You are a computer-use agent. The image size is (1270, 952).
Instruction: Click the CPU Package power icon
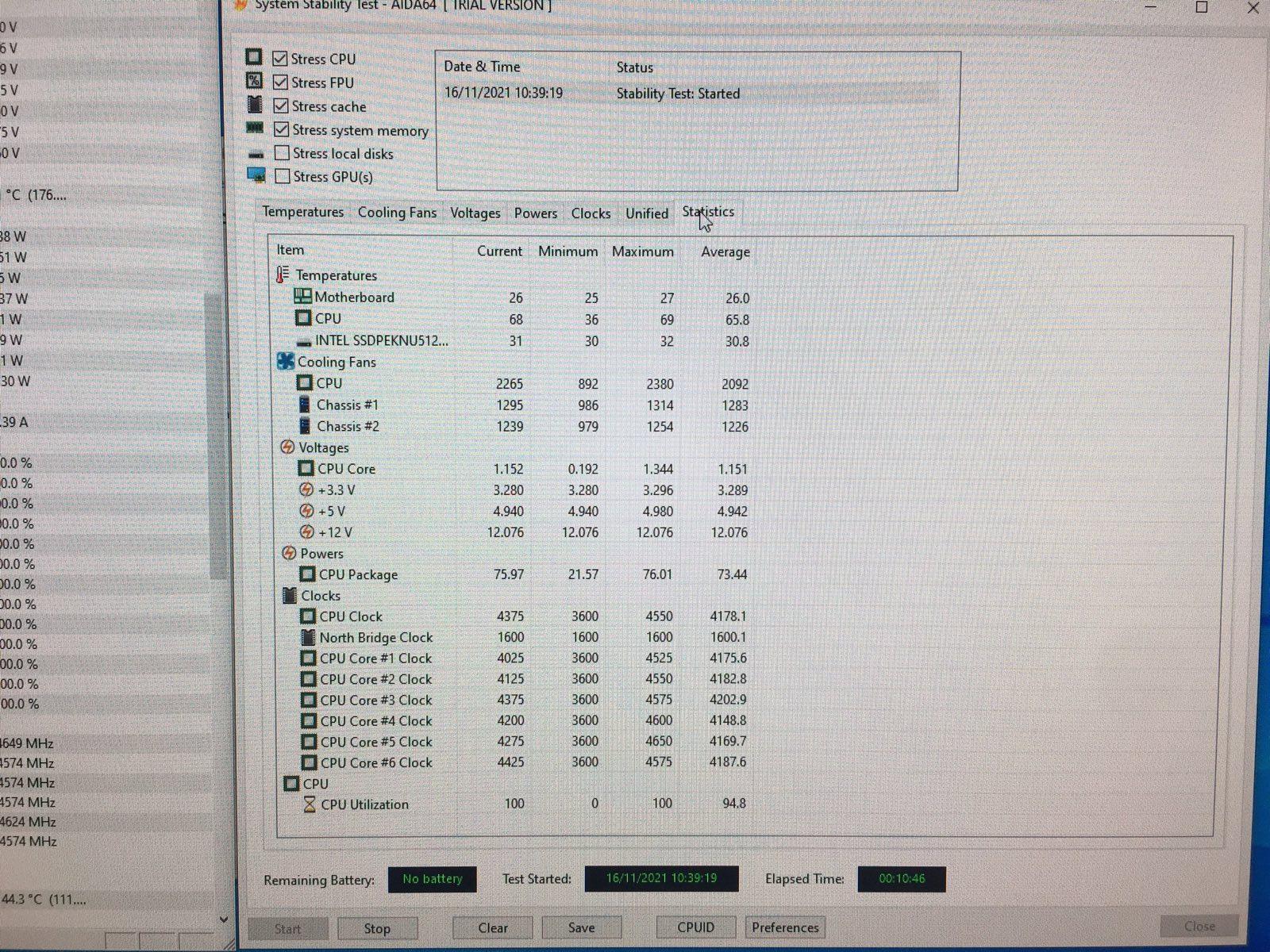click(x=307, y=574)
